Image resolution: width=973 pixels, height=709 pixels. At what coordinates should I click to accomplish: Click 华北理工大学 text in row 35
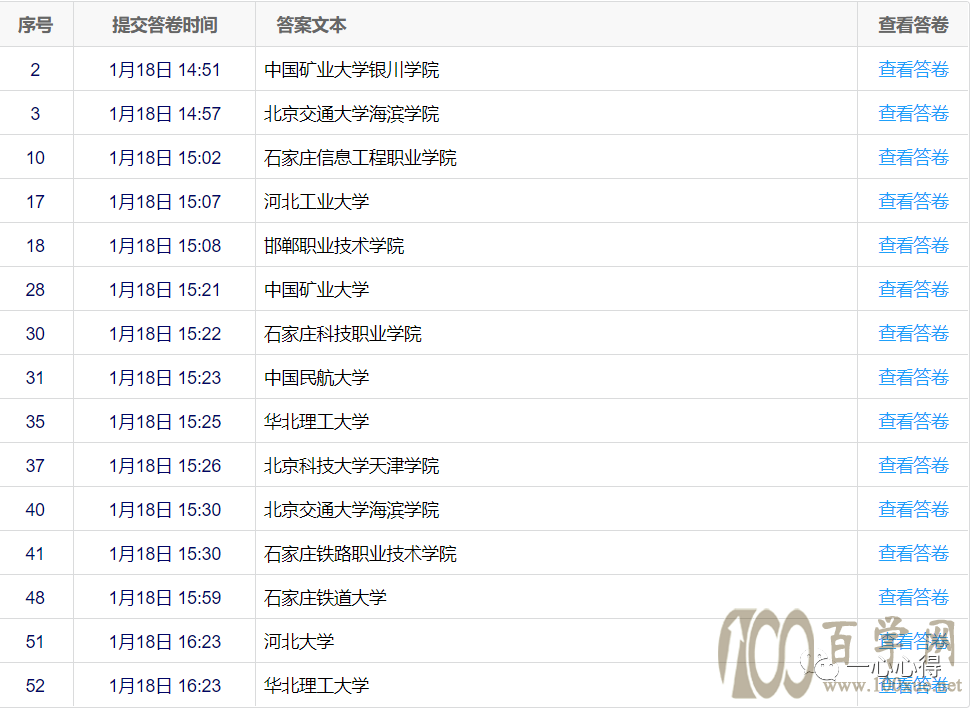click(316, 422)
